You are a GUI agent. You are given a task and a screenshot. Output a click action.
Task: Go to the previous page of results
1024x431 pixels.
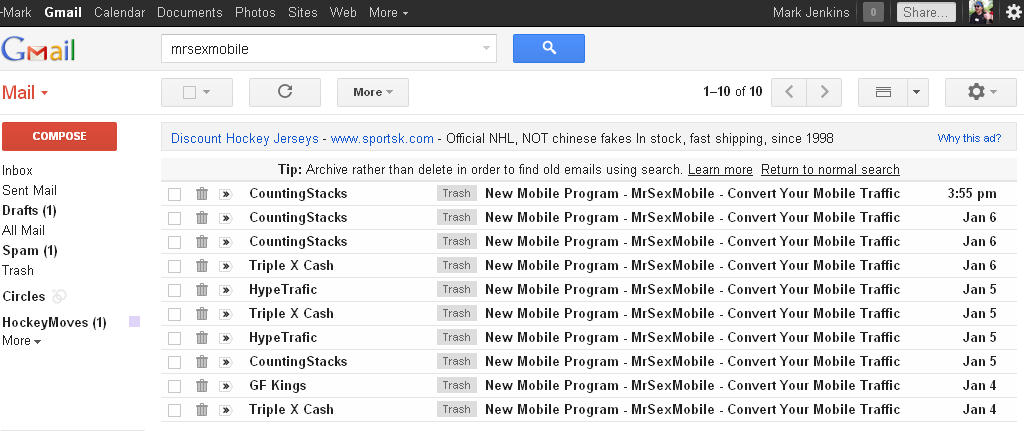[789, 92]
